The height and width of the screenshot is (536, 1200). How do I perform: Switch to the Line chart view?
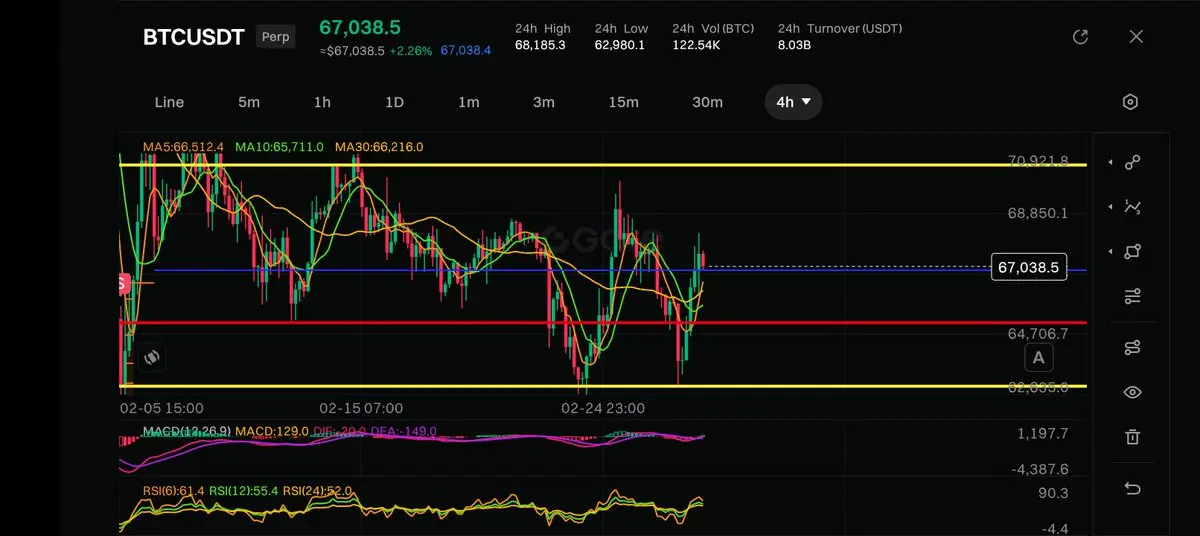[169, 102]
